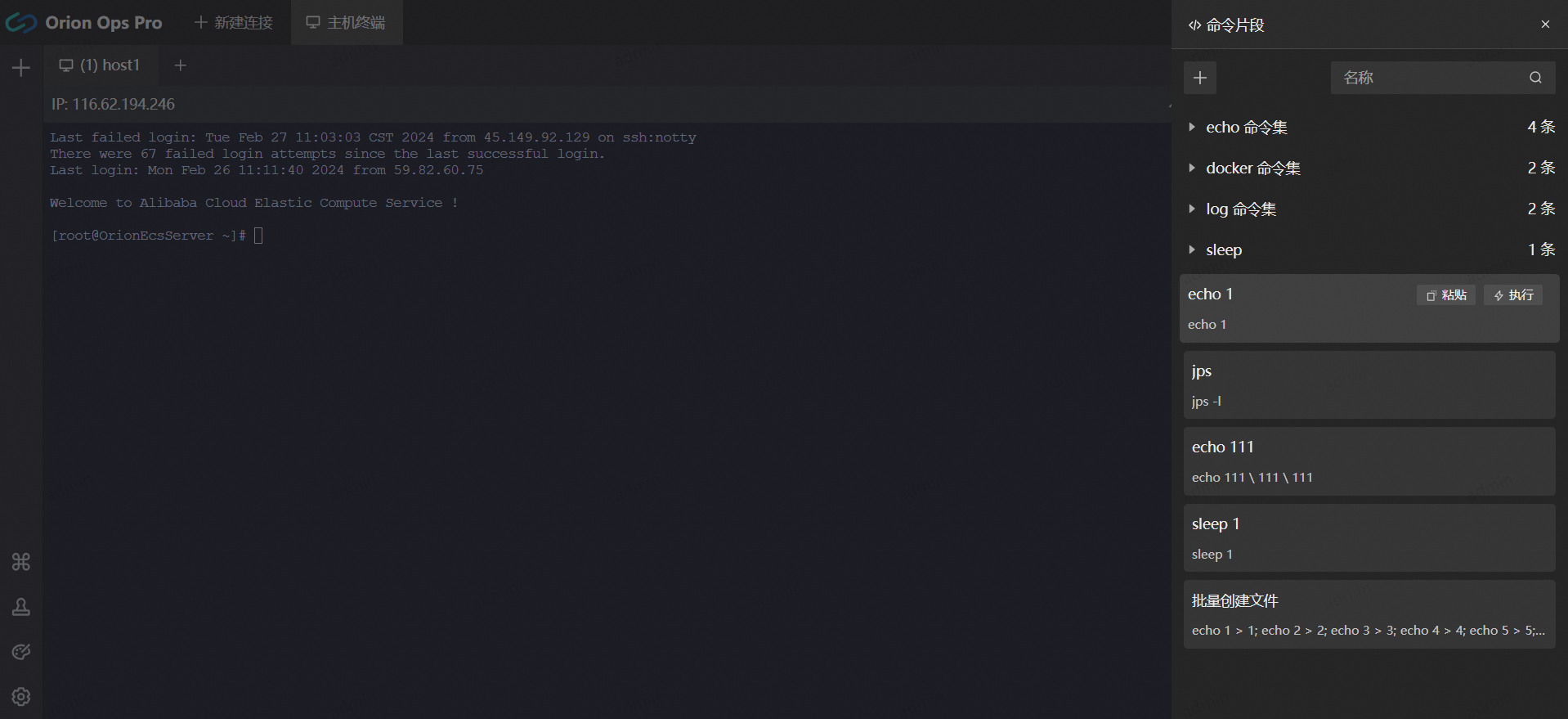Expand the echo 命令集 group
1568x719 pixels.
[1246, 128]
